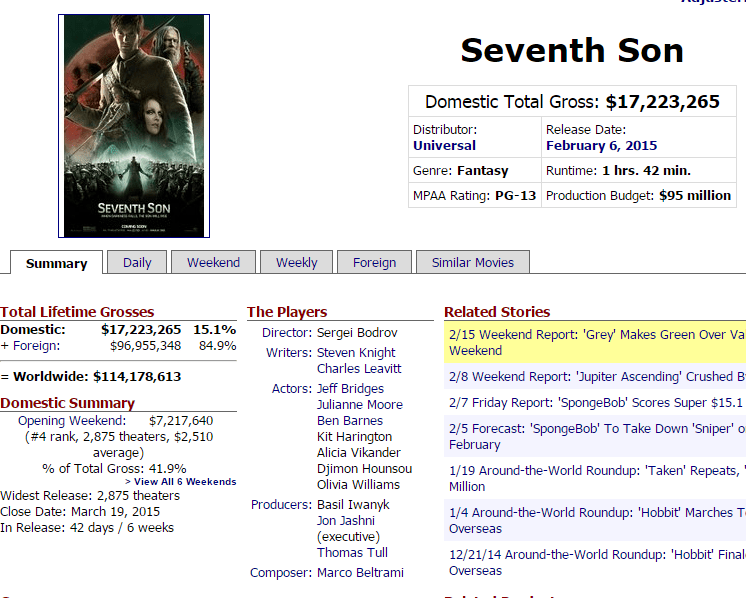
Task: Open producer Thomas Tull's page
Action: 352,553
